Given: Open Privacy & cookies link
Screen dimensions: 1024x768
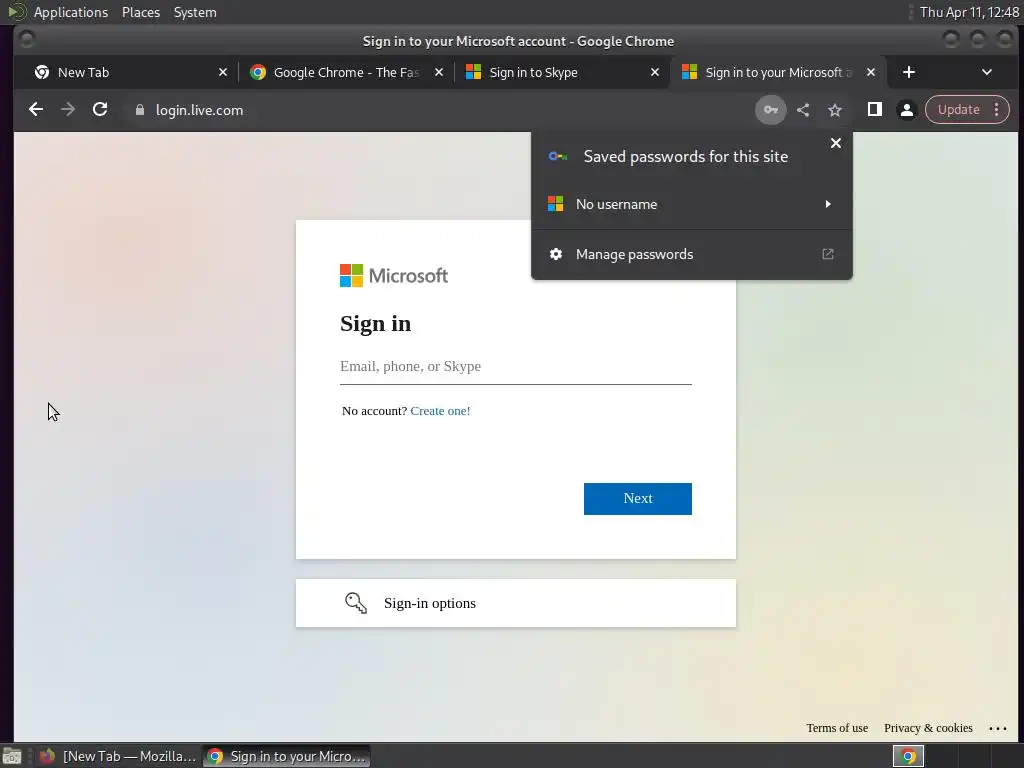Looking at the screenshot, I should click(928, 728).
